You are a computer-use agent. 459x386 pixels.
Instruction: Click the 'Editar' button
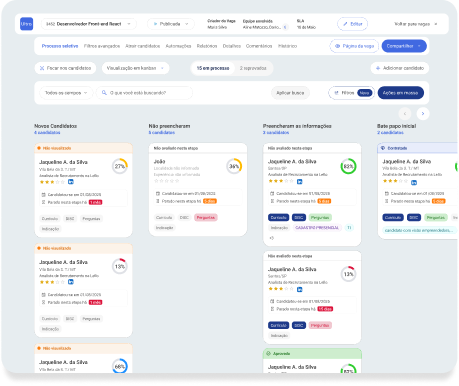pos(353,24)
